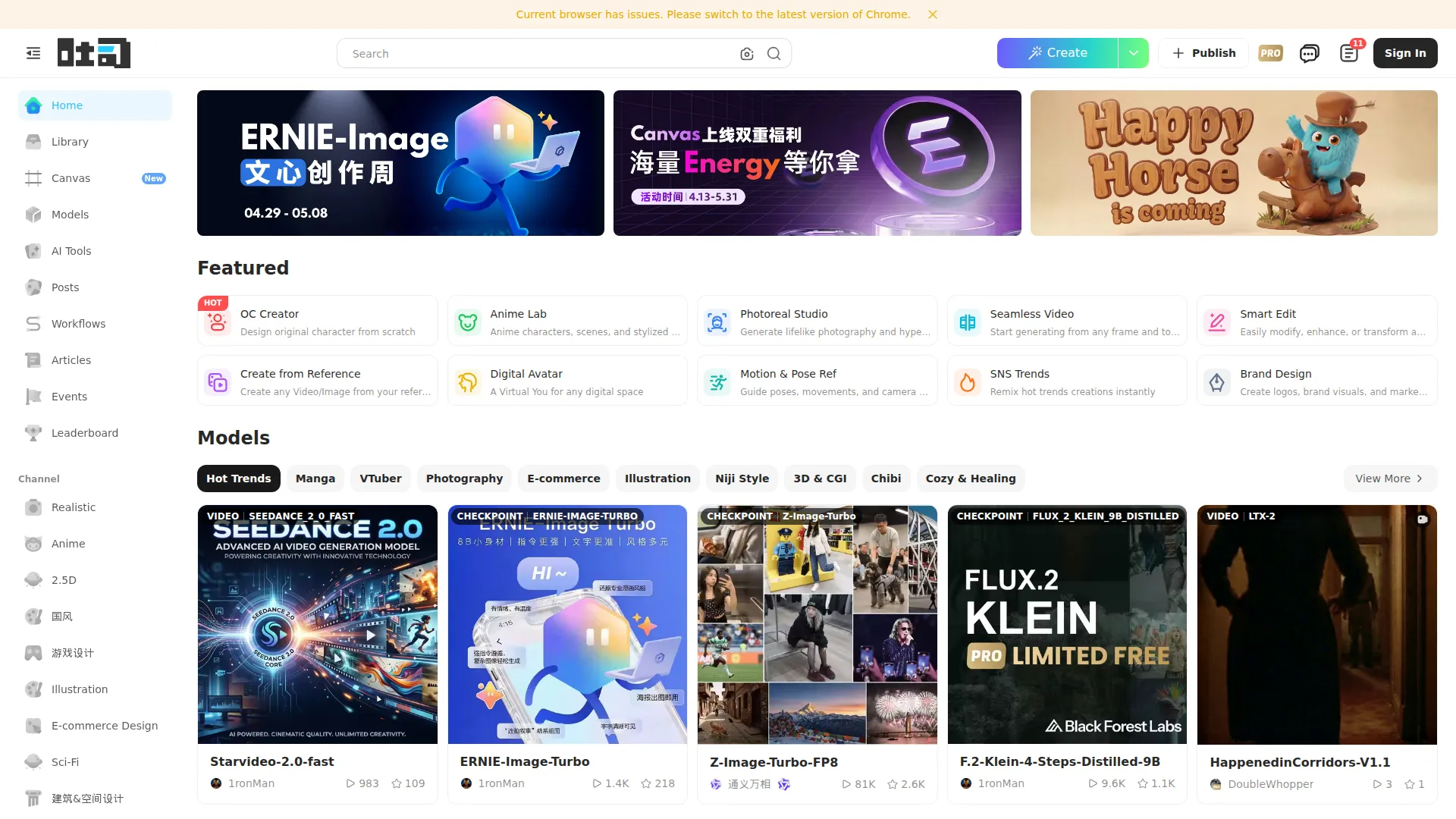Open Articles in the sidebar

pyautogui.click(x=96, y=360)
